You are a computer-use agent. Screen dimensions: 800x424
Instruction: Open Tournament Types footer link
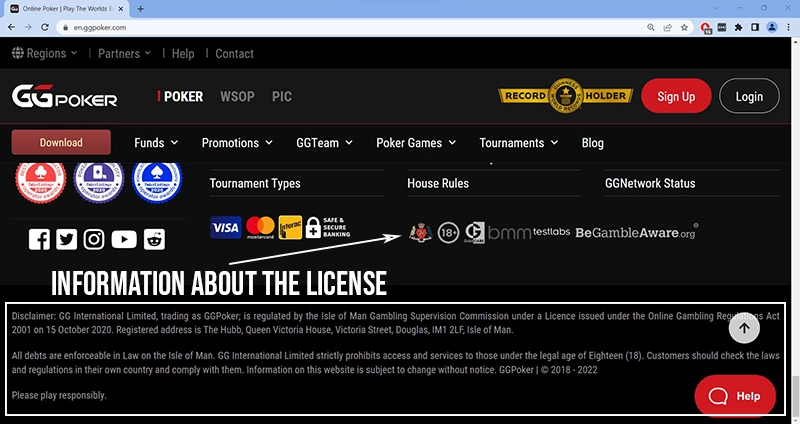click(x=255, y=183)
